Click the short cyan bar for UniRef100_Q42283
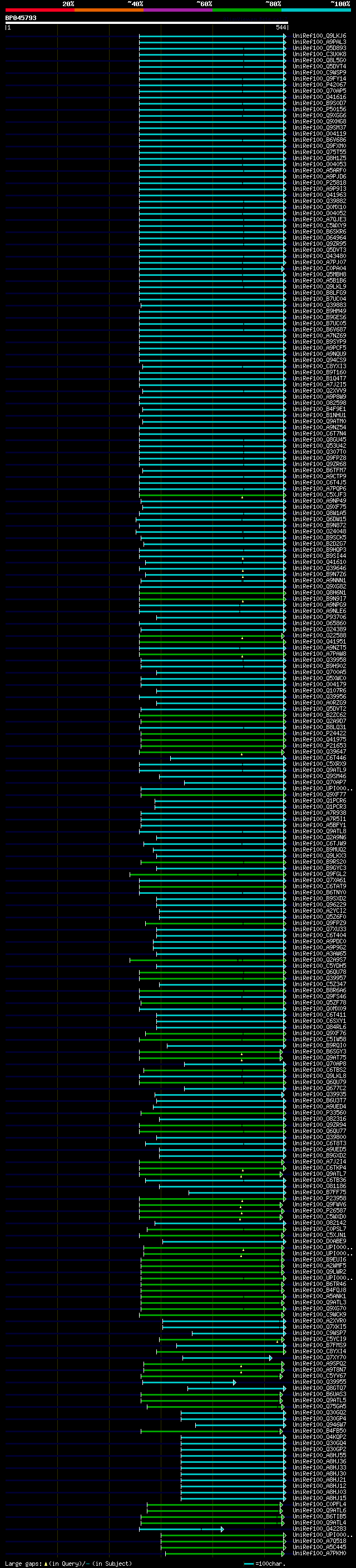Image resolution: width=356 pixels, height=1568 pixels. point(182,1529)
